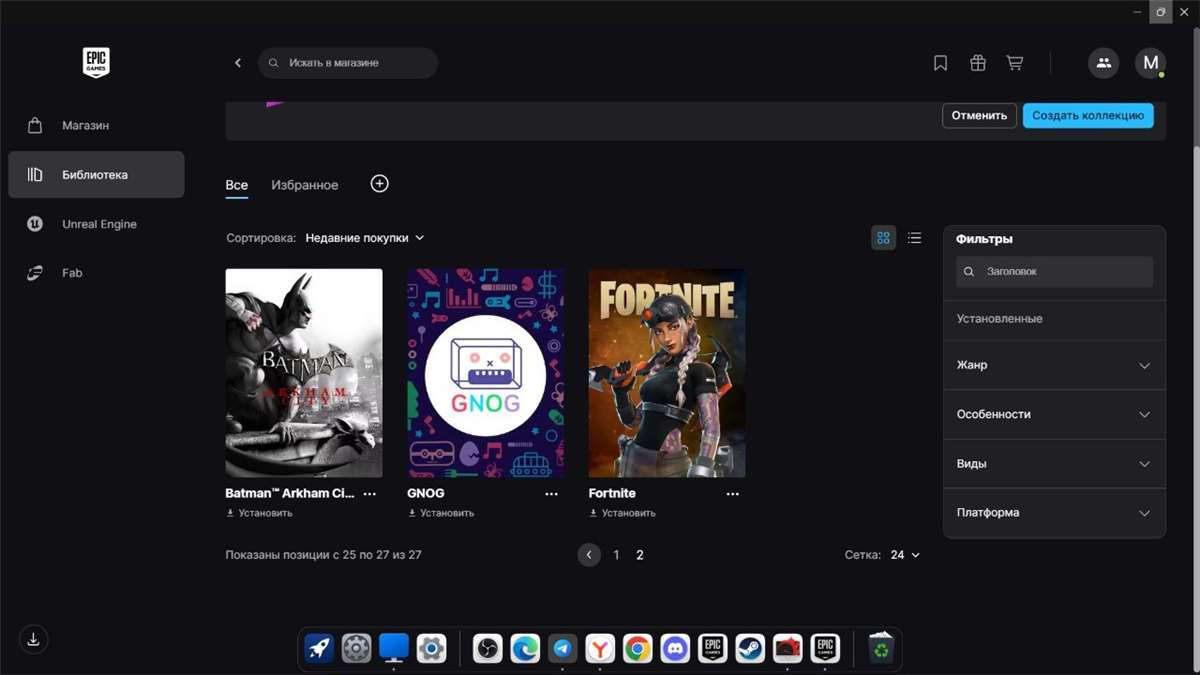Click the Fortnite game title
Screen dimensions: 1200x675
612,494
